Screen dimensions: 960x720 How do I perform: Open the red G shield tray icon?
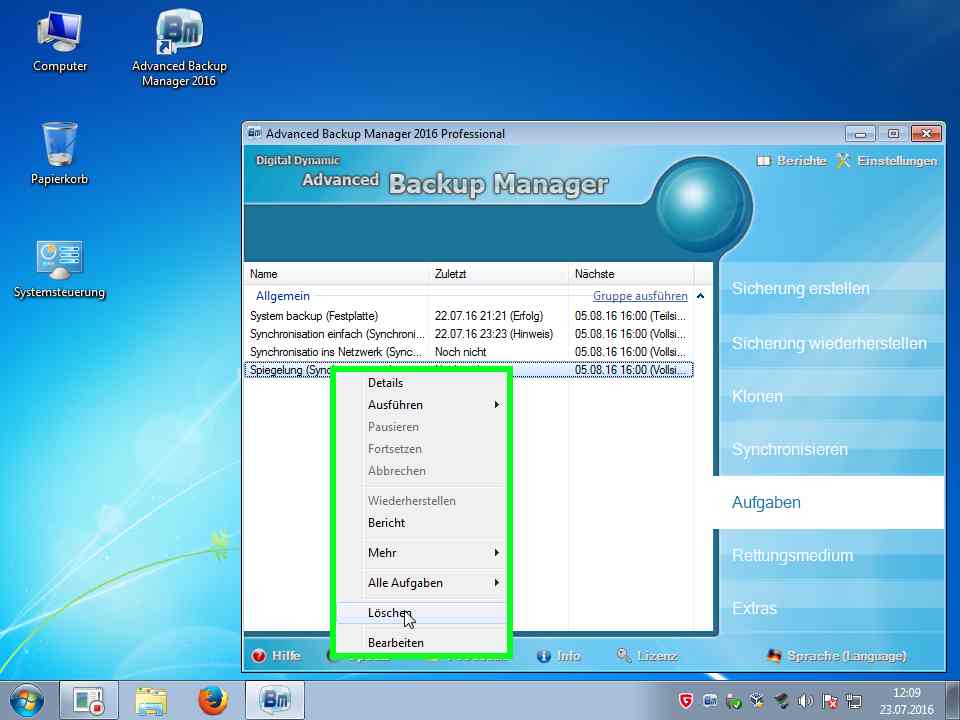pyautogui.click(x=686, y=700)
